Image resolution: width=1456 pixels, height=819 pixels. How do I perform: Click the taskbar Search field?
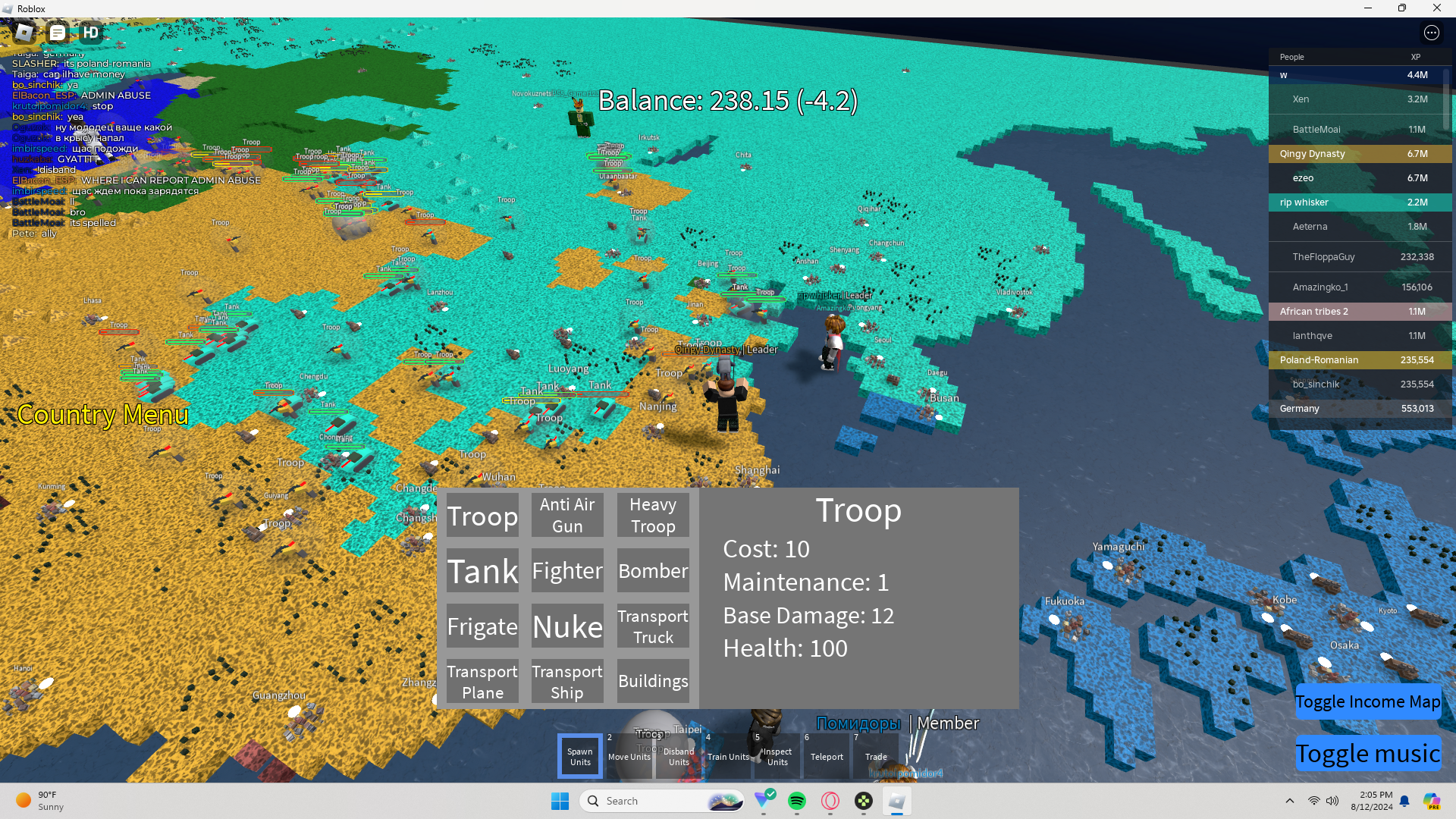[x=652, y=801]
